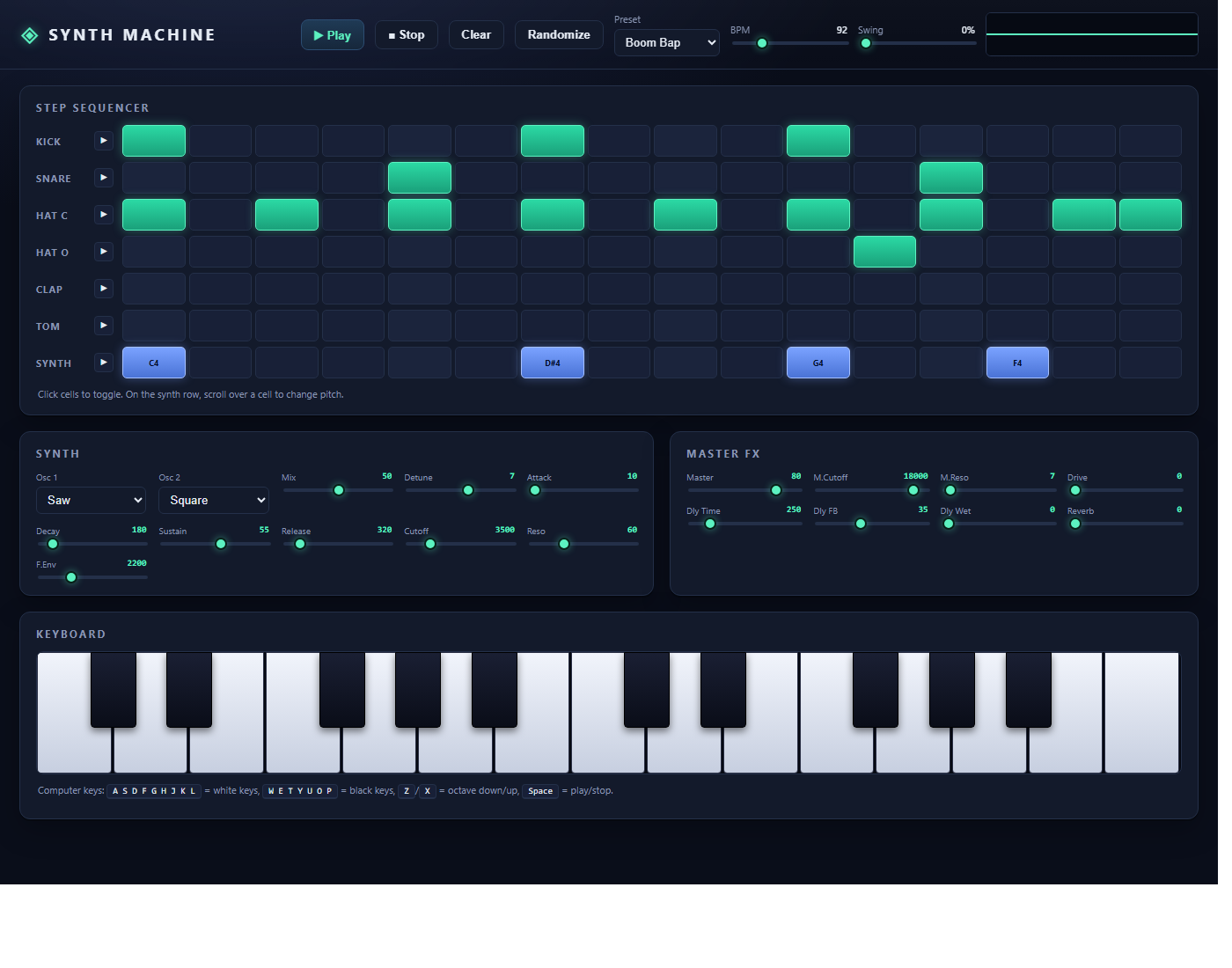Preview the TOM sound
The image size is (1232, 968).
click(104, 326)
